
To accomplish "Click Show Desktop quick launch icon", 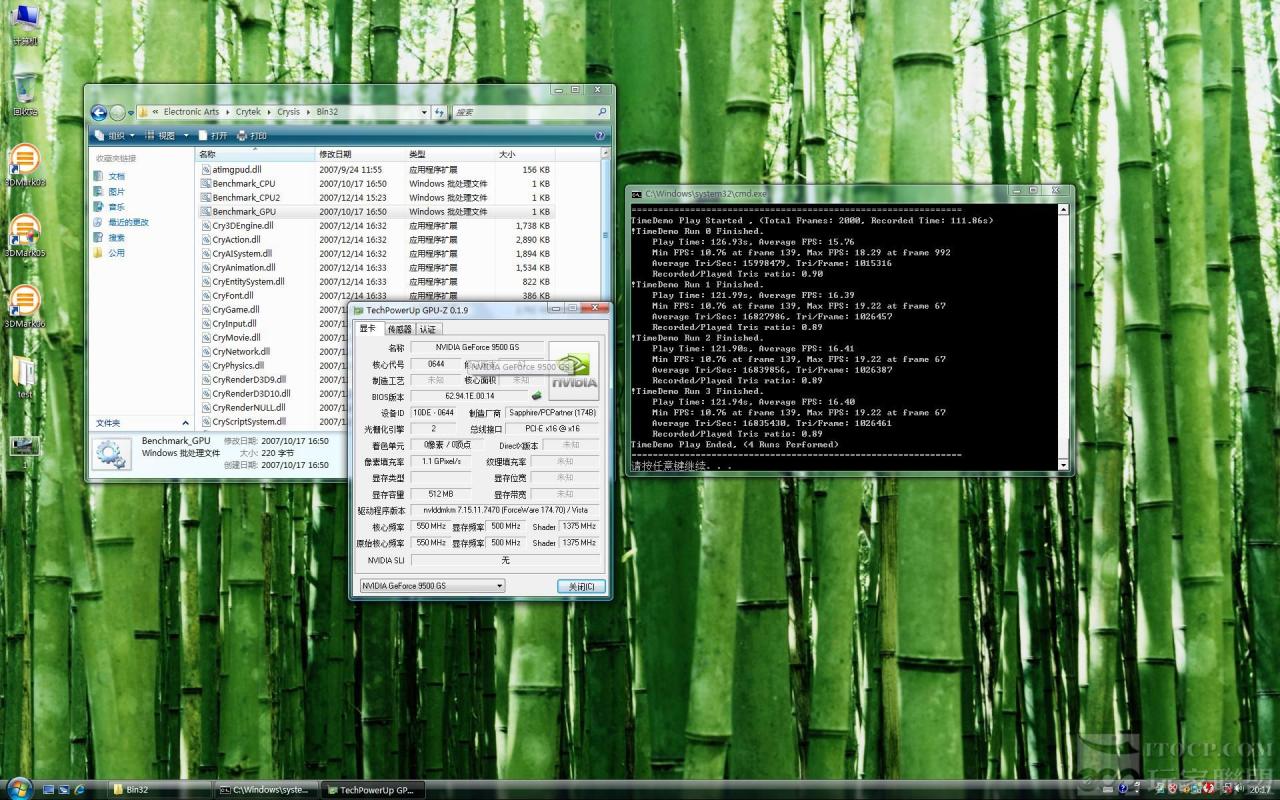I will click(46, 790).
